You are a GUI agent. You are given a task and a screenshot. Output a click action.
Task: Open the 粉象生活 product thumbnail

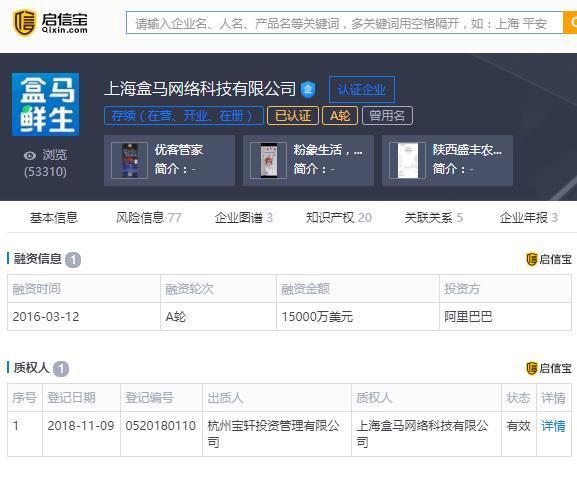point(268,160)
